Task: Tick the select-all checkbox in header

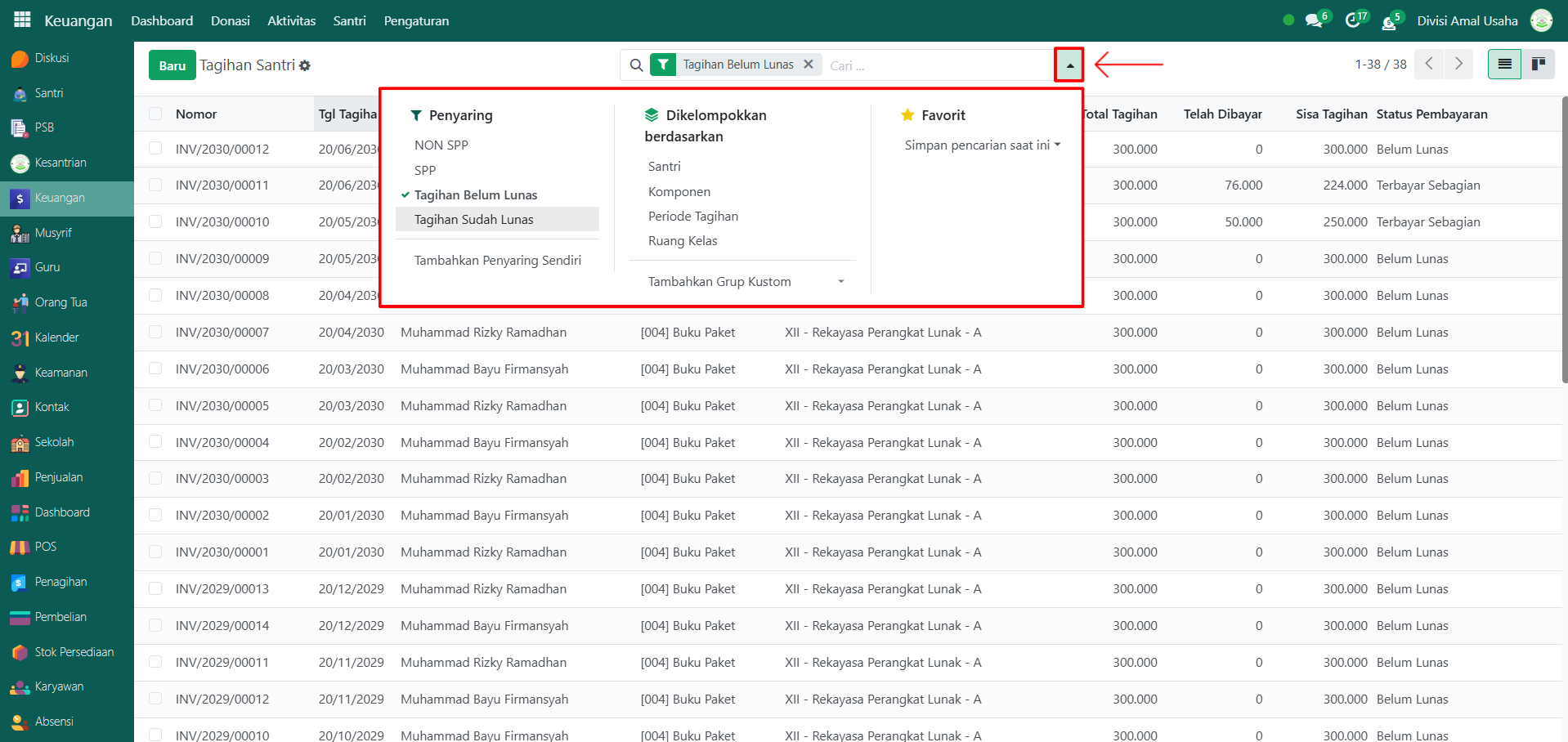Action: [x=155, y=114]
